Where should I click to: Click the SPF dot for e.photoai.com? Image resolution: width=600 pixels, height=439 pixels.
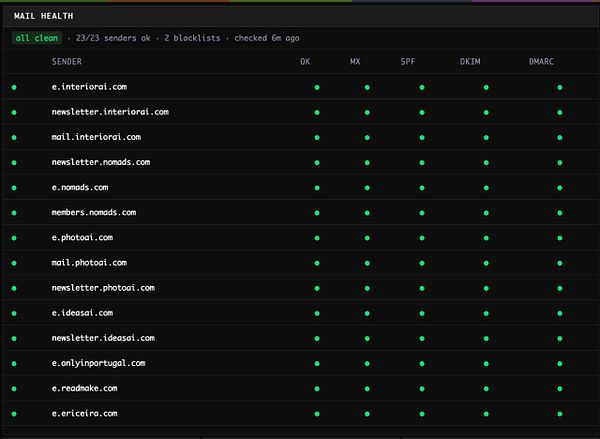click(x=422, y=238)
